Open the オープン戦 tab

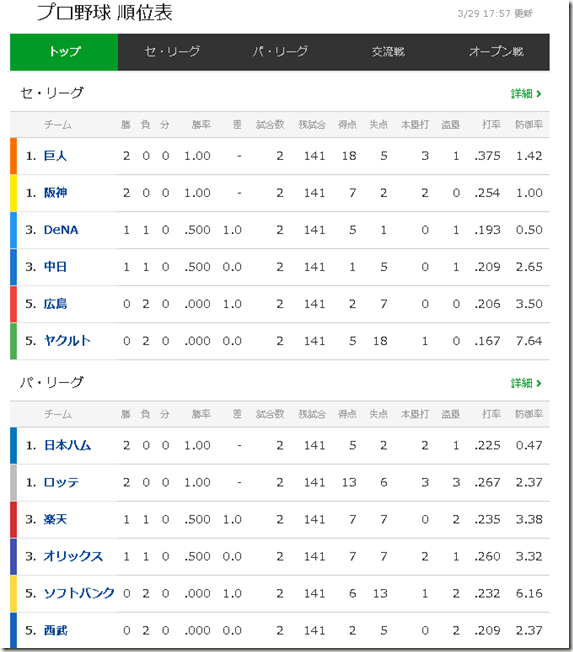coord(496,52)
